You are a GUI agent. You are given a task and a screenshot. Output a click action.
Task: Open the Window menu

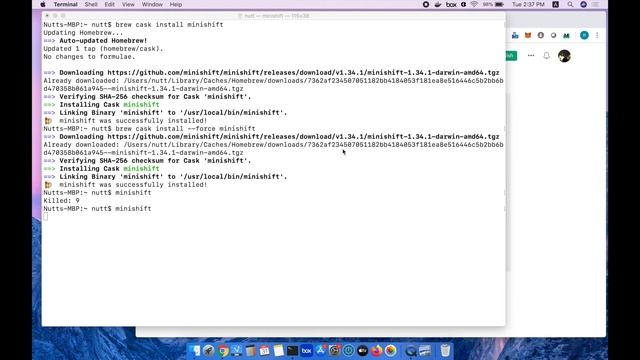click(152, 4)
